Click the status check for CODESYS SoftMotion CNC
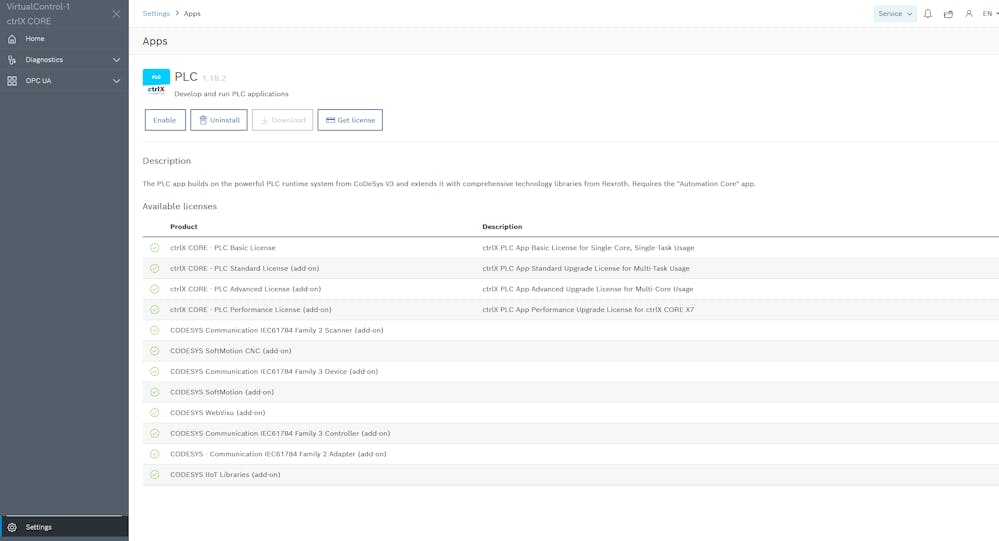 click(154, 351)
